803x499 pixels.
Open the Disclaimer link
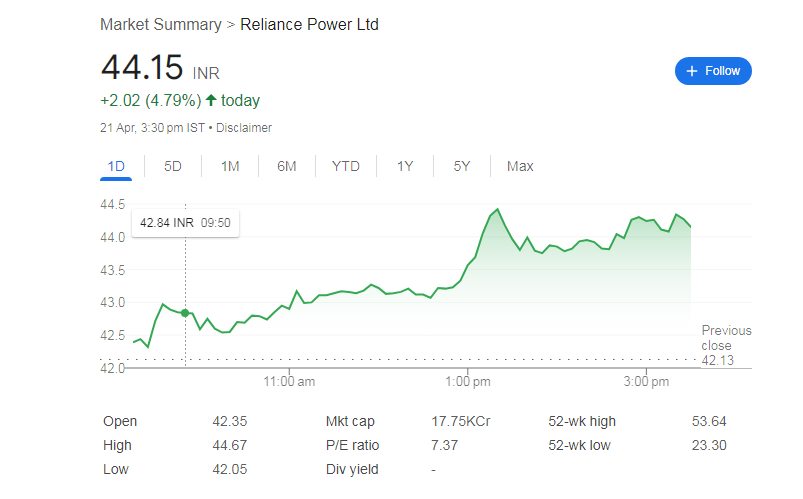tap(244, 128)
